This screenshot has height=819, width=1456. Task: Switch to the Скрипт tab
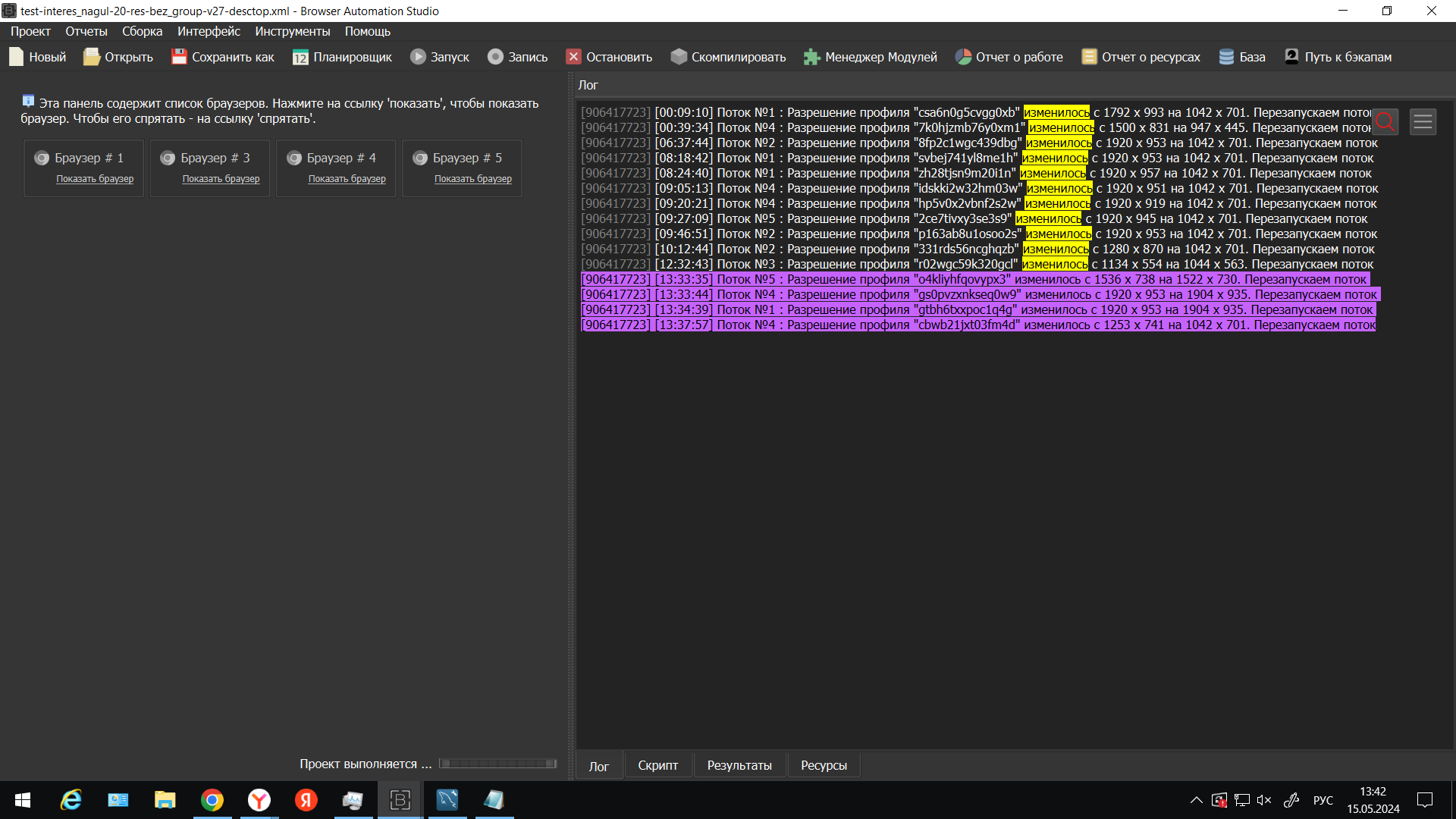pos(657,765)
